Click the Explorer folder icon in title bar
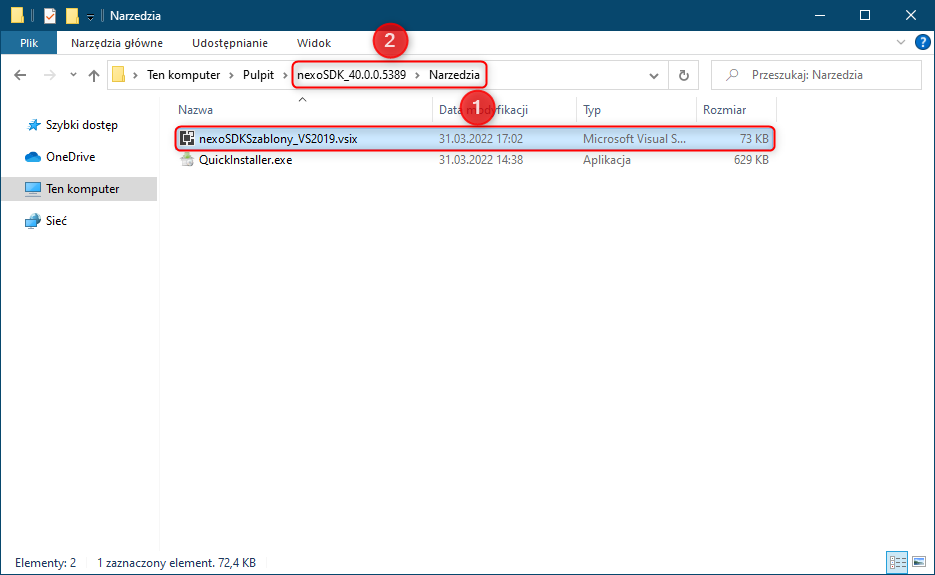This screenshot has height=575, width=935. click(x=17, y=16)
